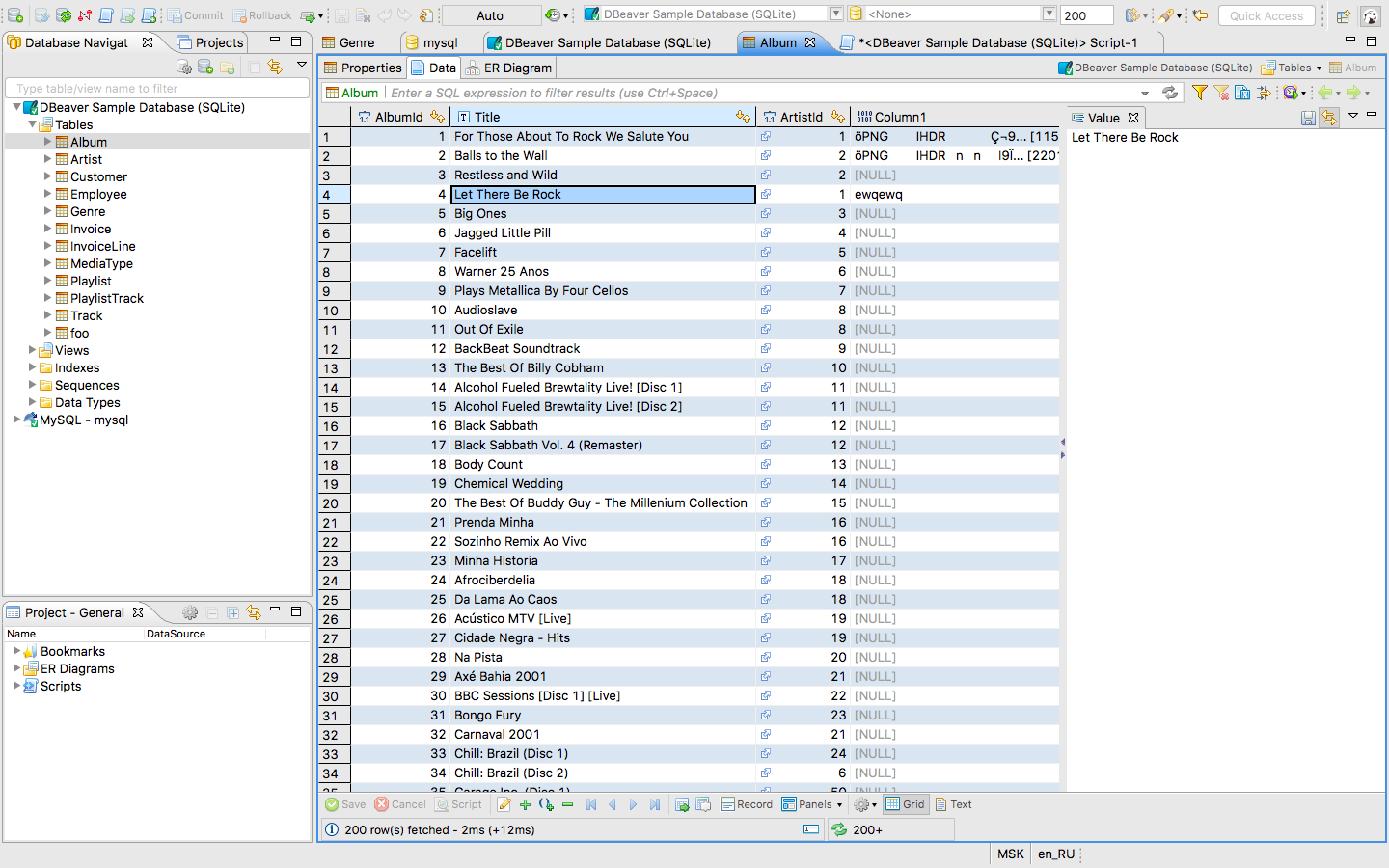Viewport: 1389px width, 868px height.
Task: Click the Quick Access open perspective icon
Action: [1343, 16]
